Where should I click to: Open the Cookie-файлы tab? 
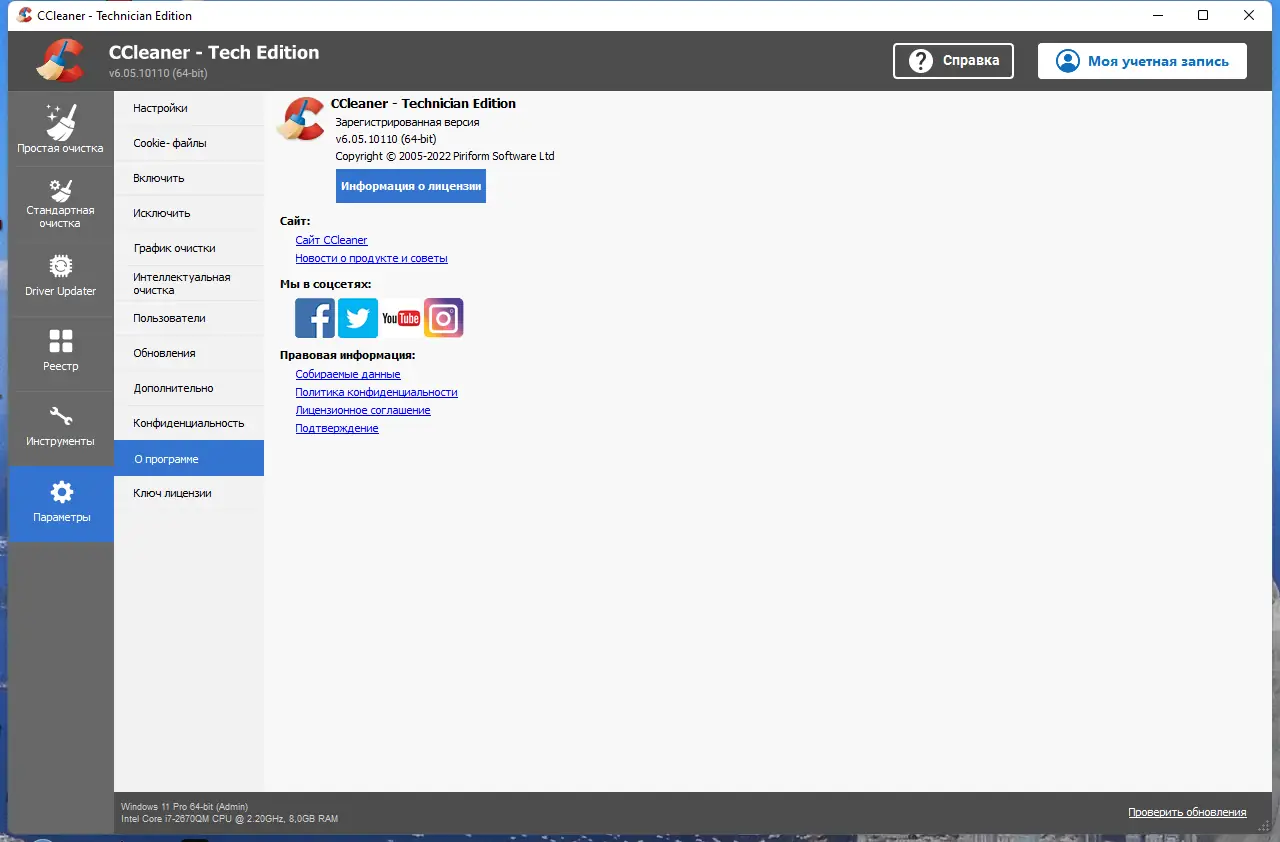click(x=189, y=143)
